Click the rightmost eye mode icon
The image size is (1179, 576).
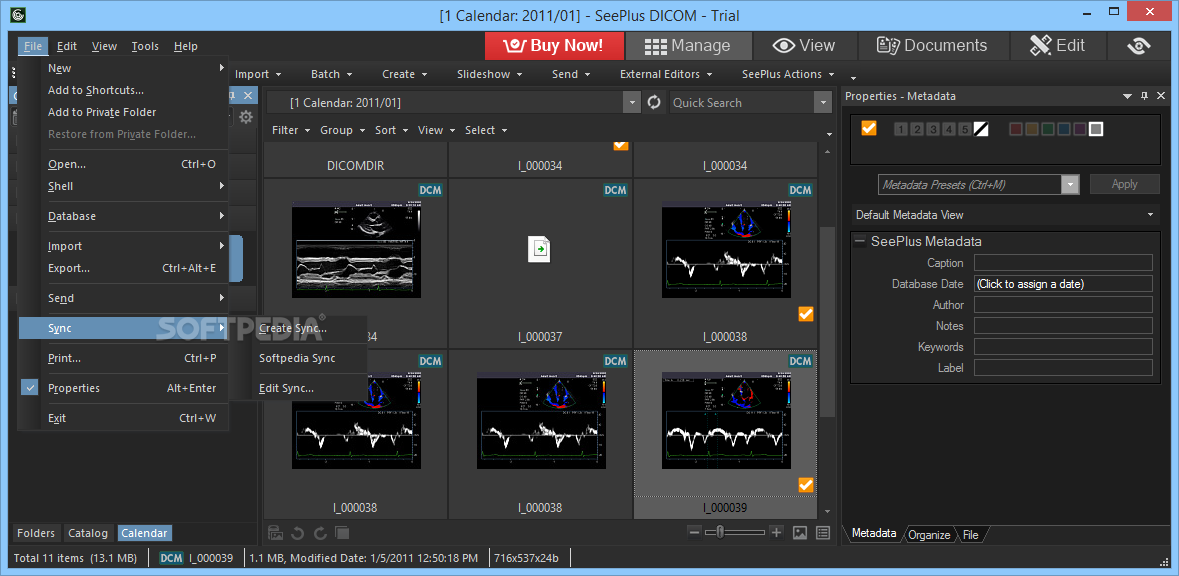pyautogui.click(x=1138, y=46)
